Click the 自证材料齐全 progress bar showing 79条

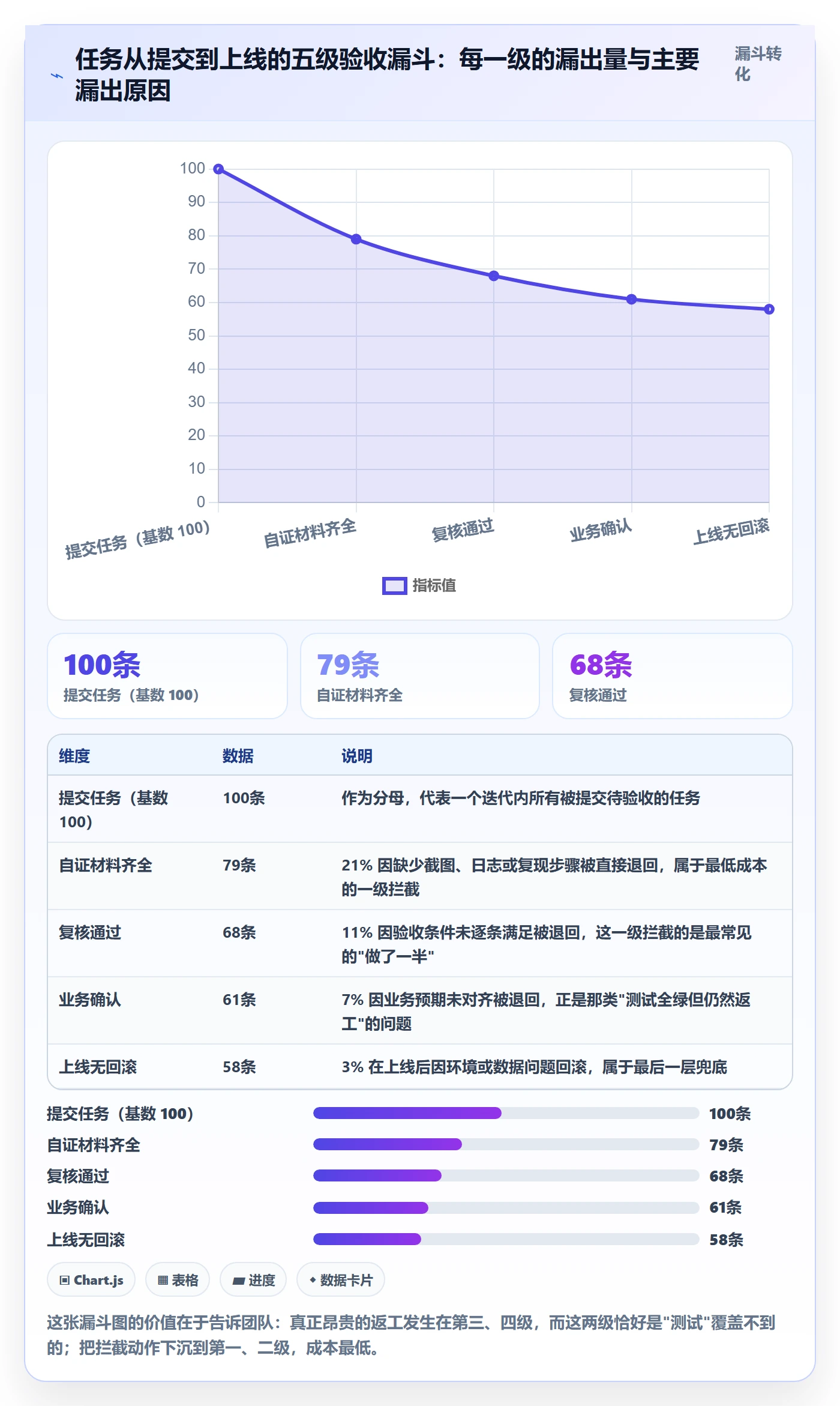(x=506, y=1144)
